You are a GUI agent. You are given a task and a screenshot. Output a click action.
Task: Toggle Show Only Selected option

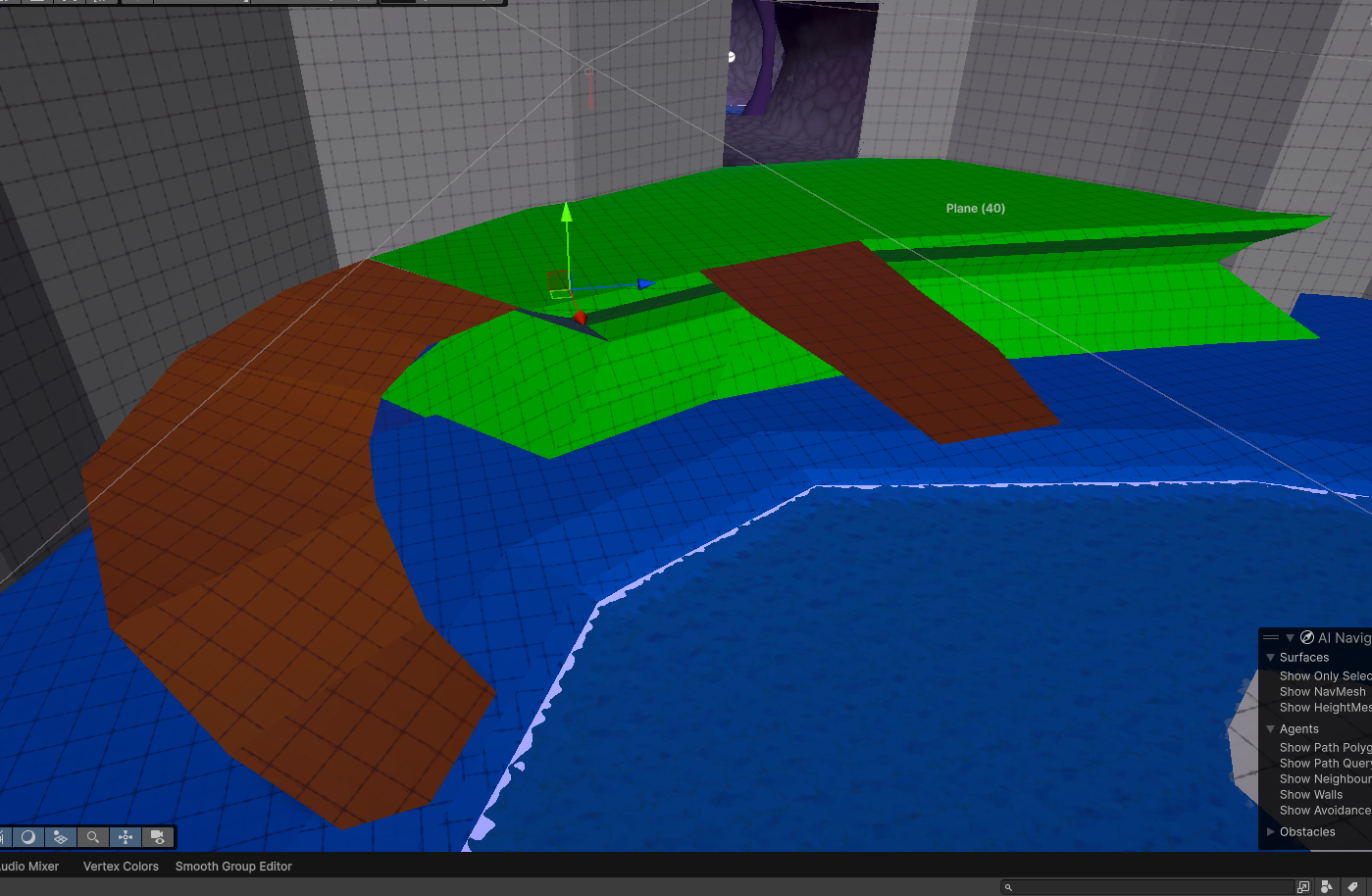coord(1325,675)
